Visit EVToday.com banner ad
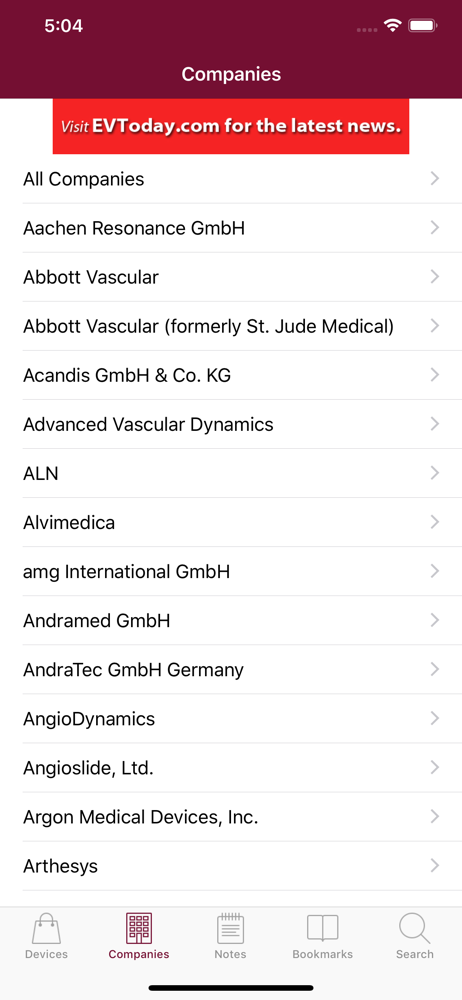 coord(231,126)
